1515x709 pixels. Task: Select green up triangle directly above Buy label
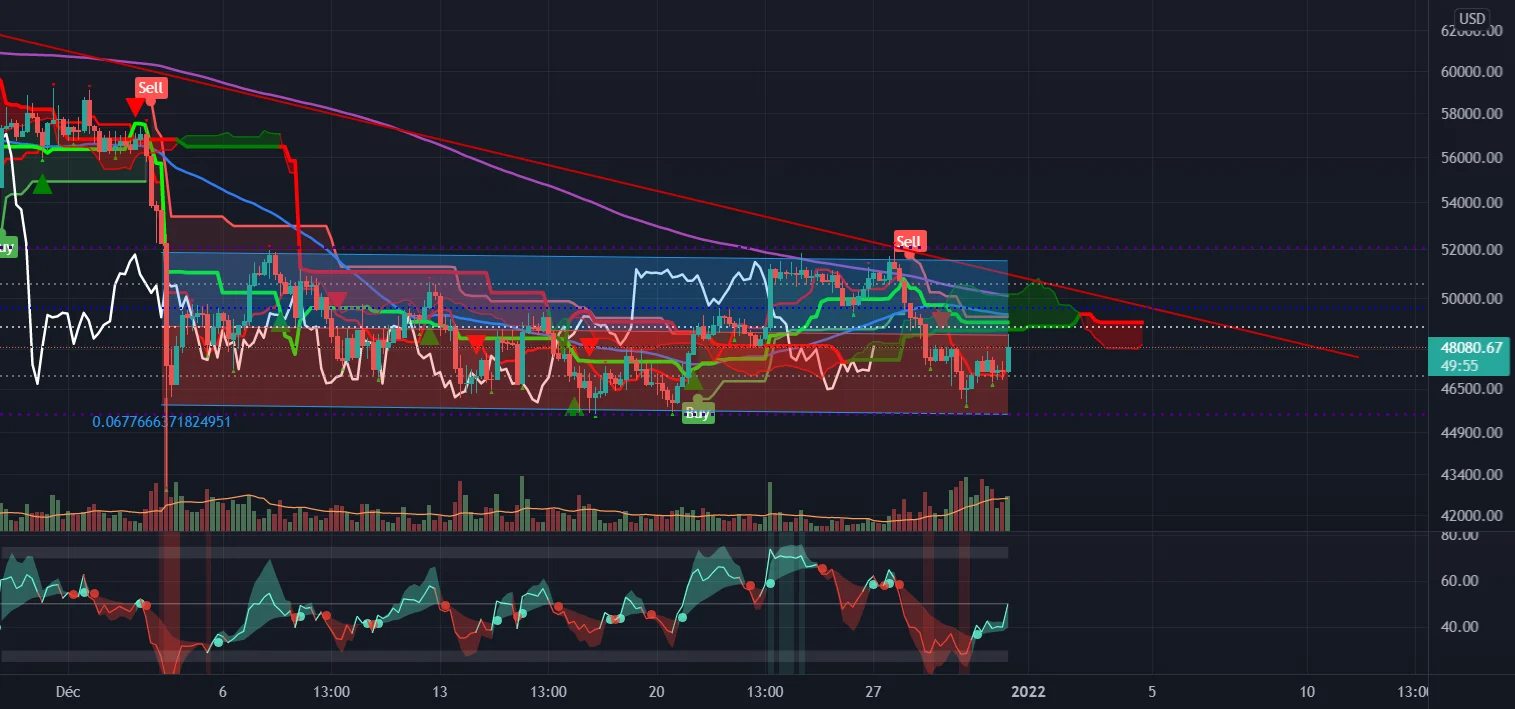692,382
